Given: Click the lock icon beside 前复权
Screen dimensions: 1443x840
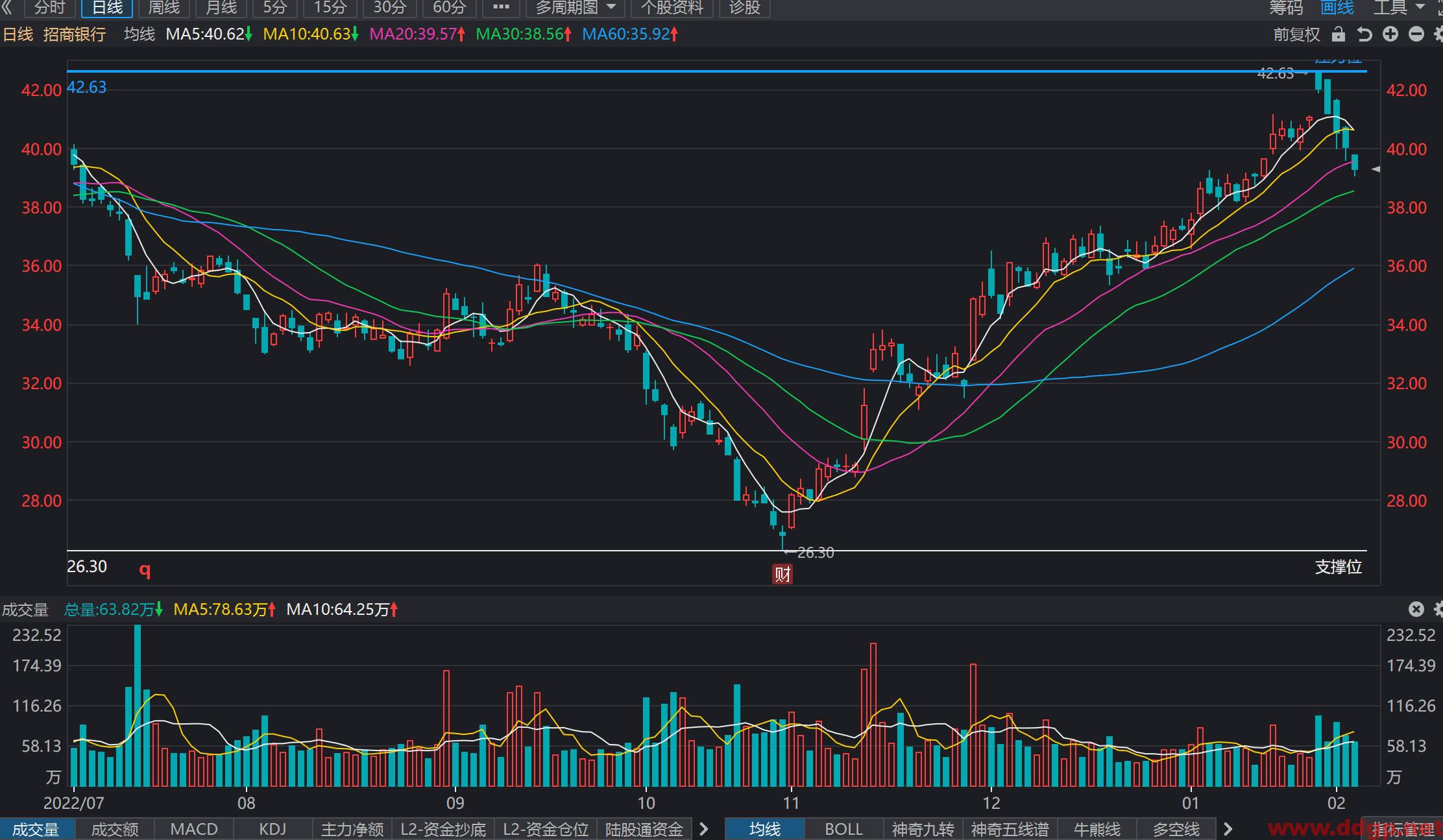Looking at the screenshot, I should click(x=1338, y=34).
